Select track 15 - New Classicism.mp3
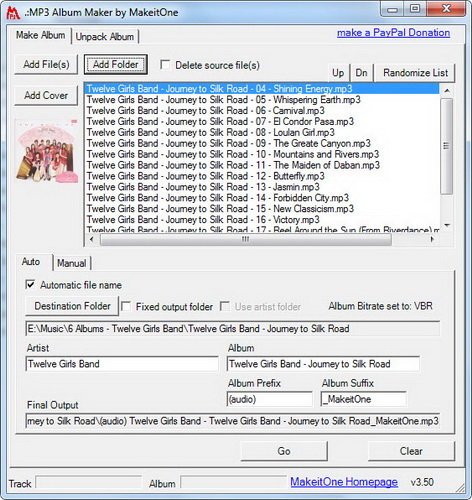This screenshot has width=472, height=500. [x=262, y=209]
